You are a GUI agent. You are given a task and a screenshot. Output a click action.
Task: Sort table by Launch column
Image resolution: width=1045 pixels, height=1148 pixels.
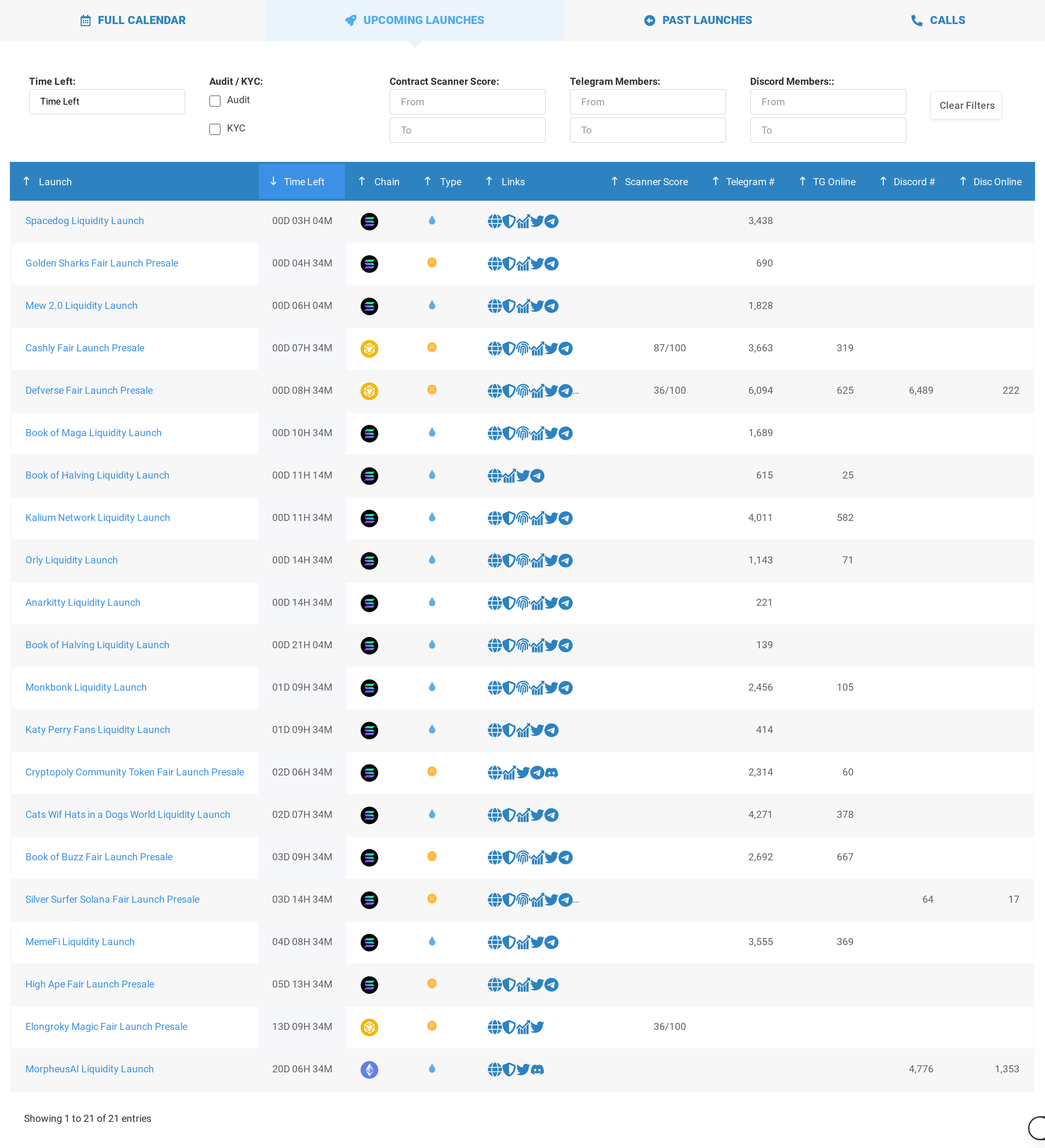pos(134,182)
